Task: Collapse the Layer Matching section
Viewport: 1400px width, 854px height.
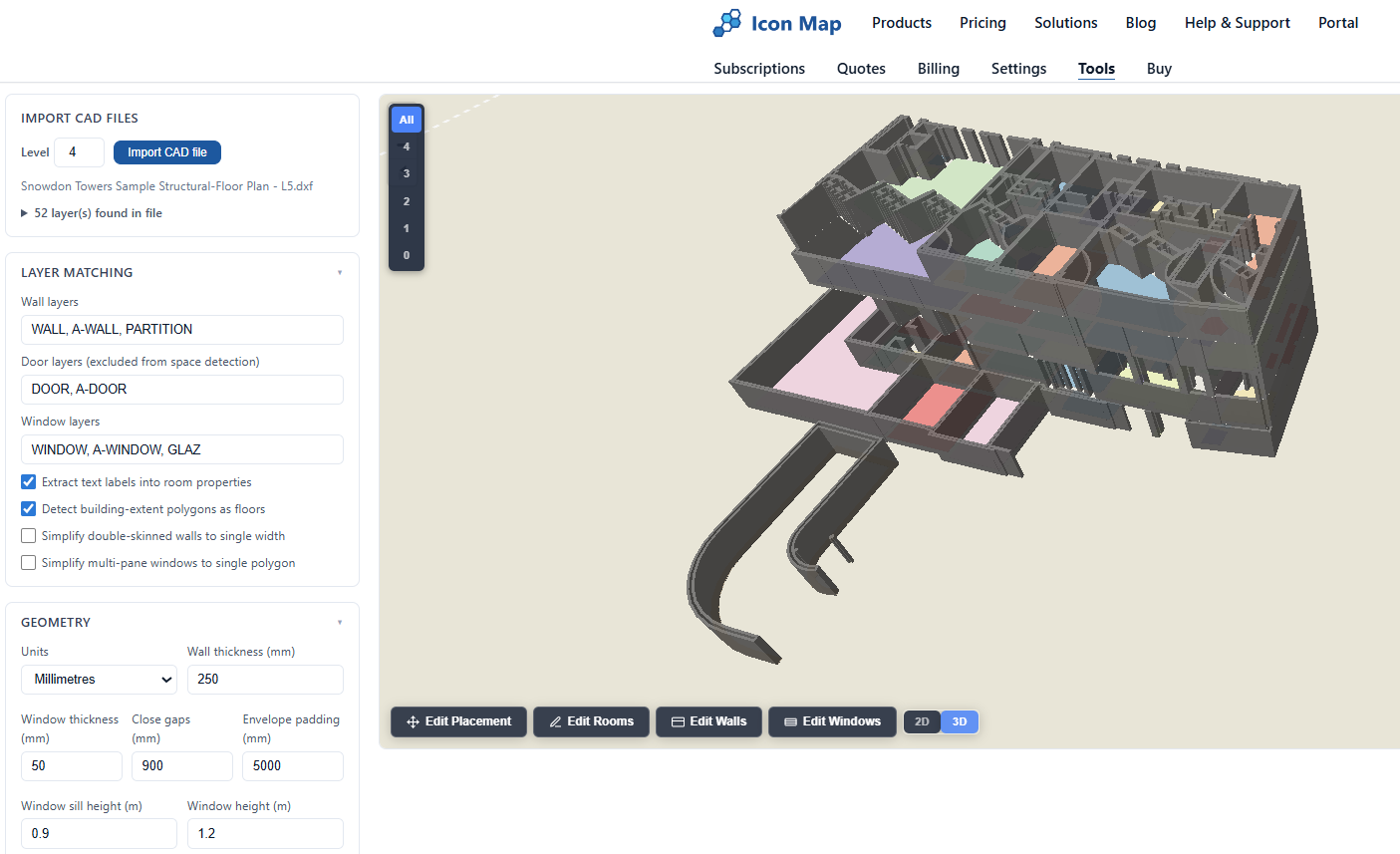Action: [x=340, y=271]
